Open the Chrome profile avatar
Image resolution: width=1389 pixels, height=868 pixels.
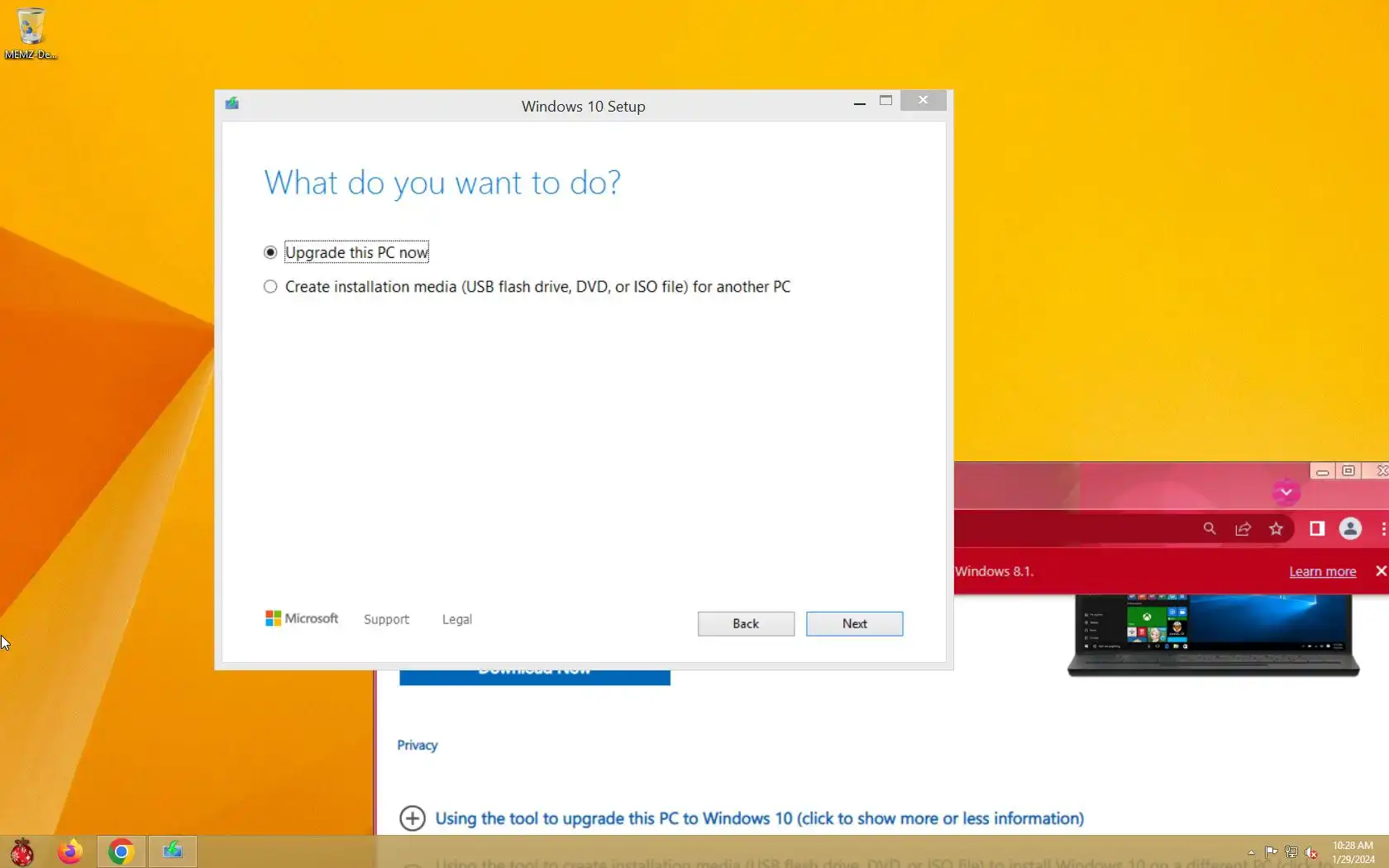[1350, 528]
